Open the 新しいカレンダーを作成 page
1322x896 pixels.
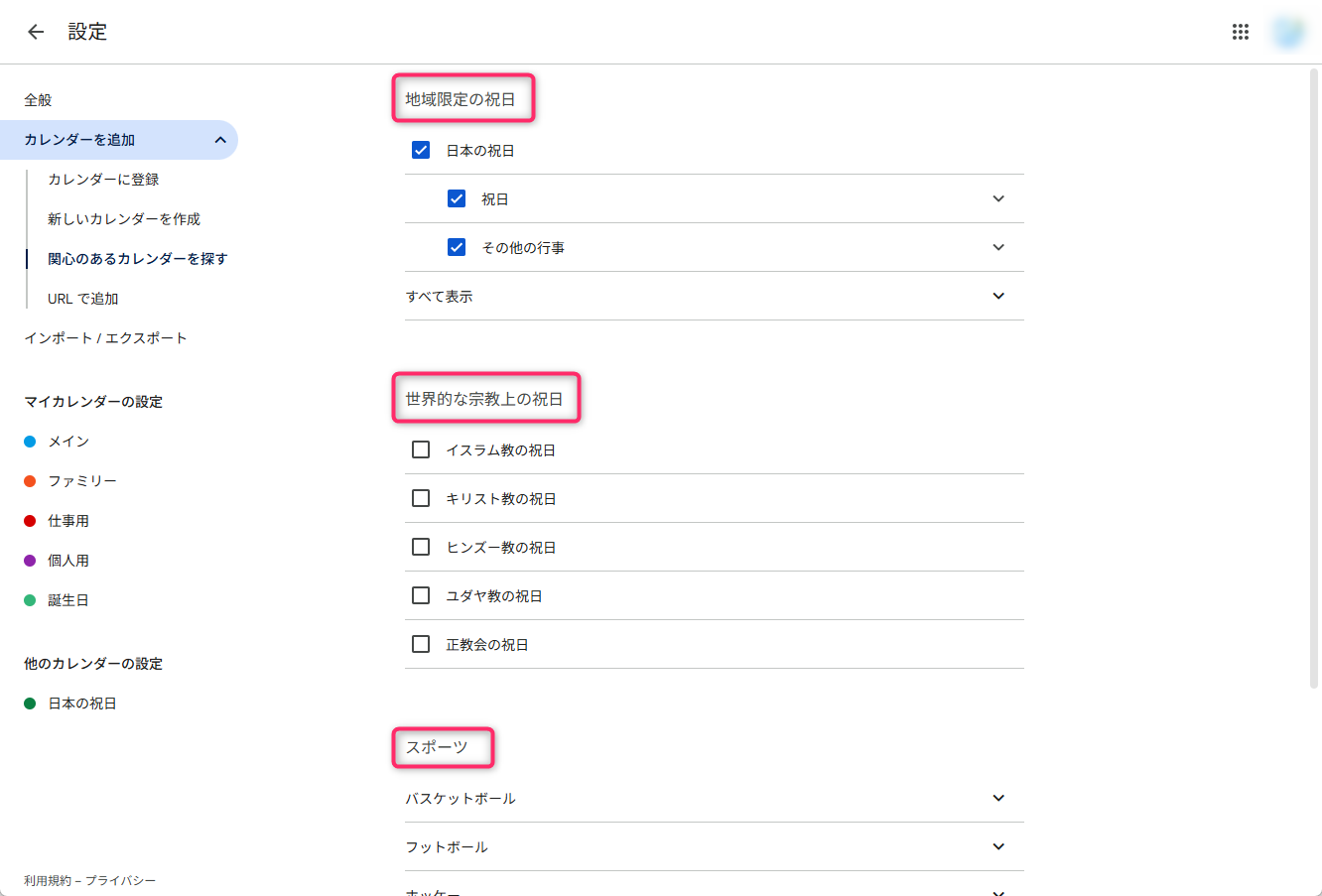(124, 218)
